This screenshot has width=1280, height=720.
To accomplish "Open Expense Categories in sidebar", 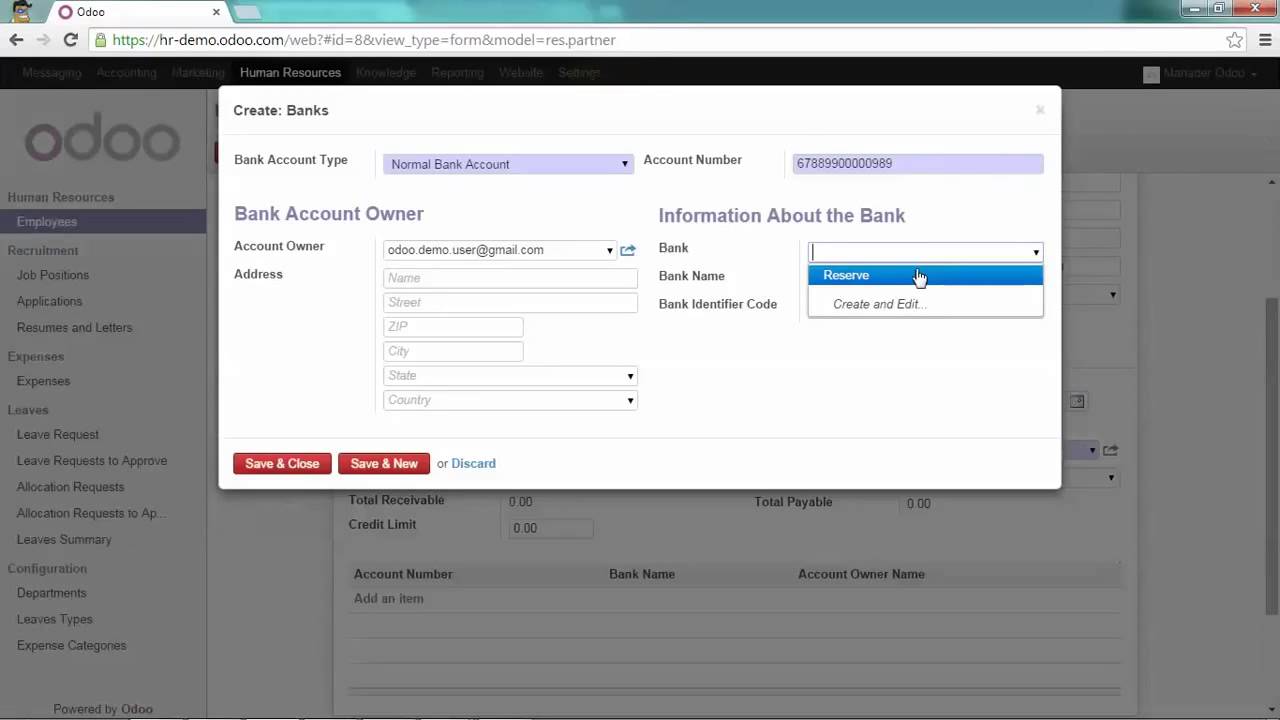I will (71, 645).
